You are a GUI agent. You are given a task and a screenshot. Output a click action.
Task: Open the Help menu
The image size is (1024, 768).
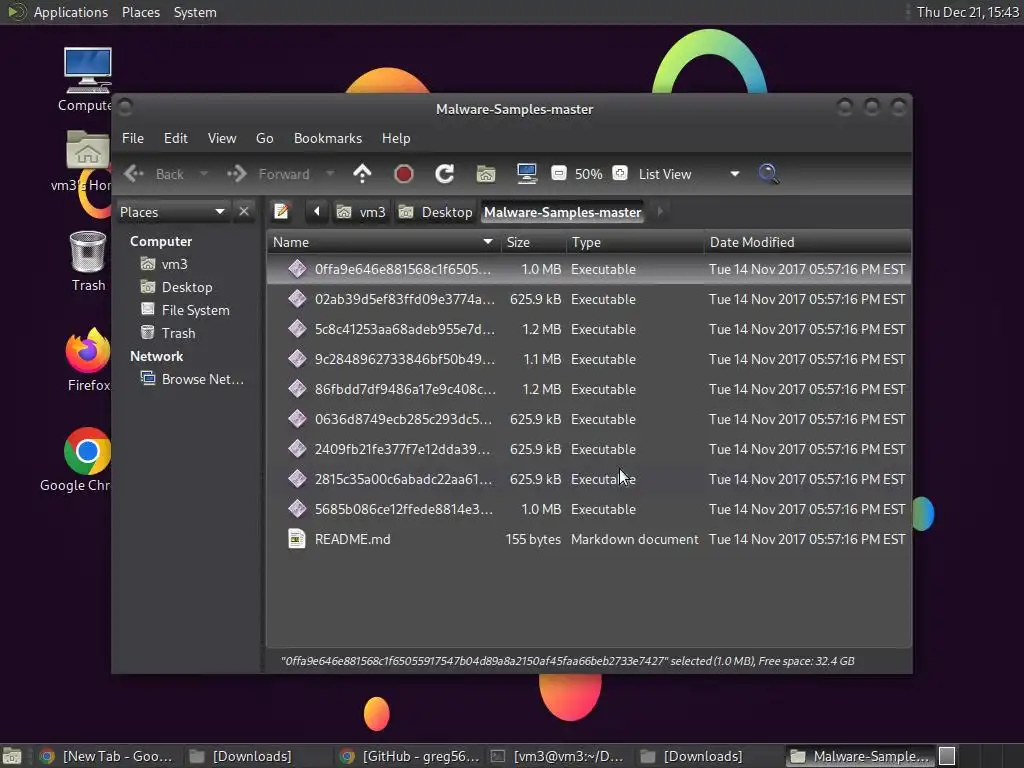396,138
